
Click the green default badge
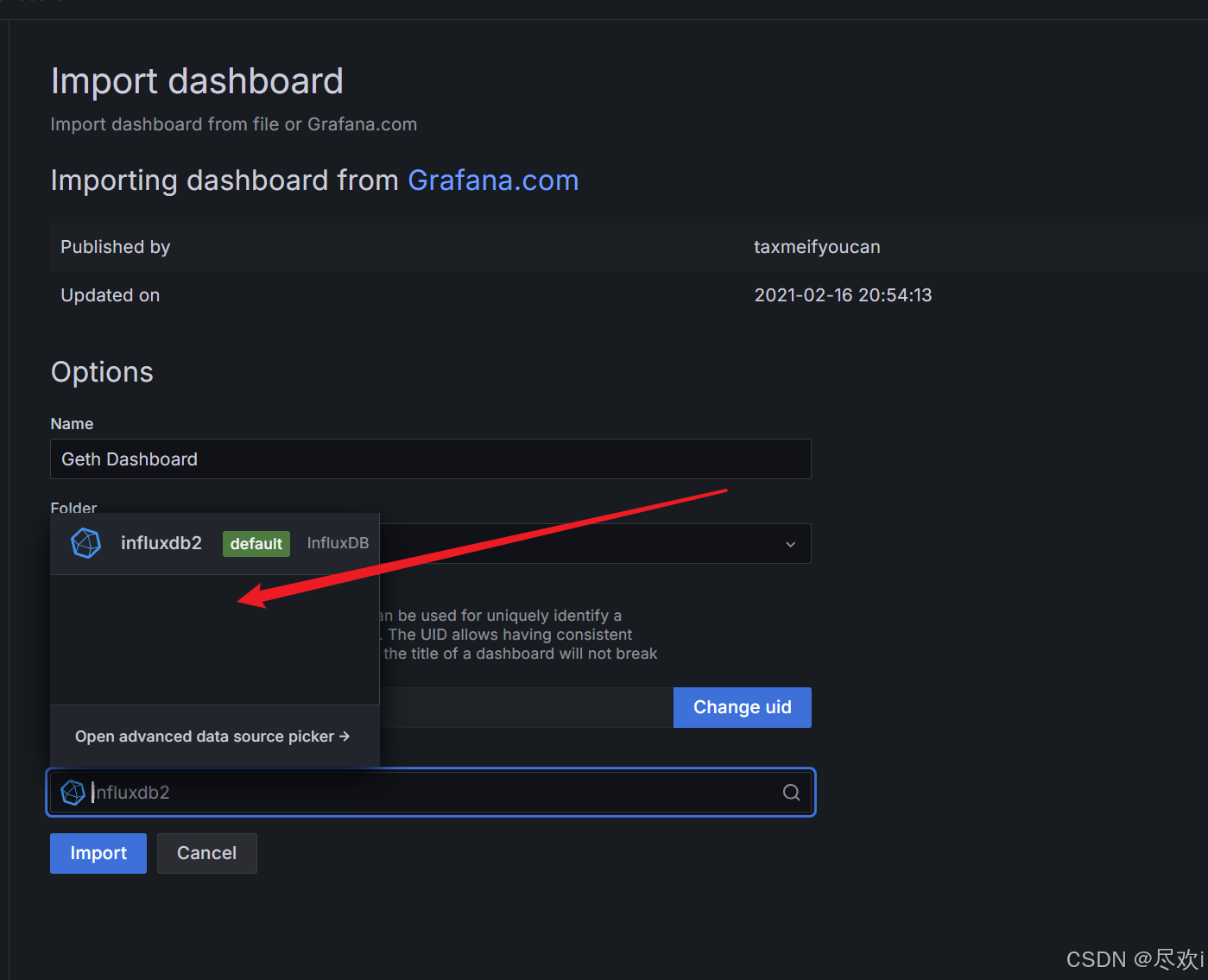256,544
